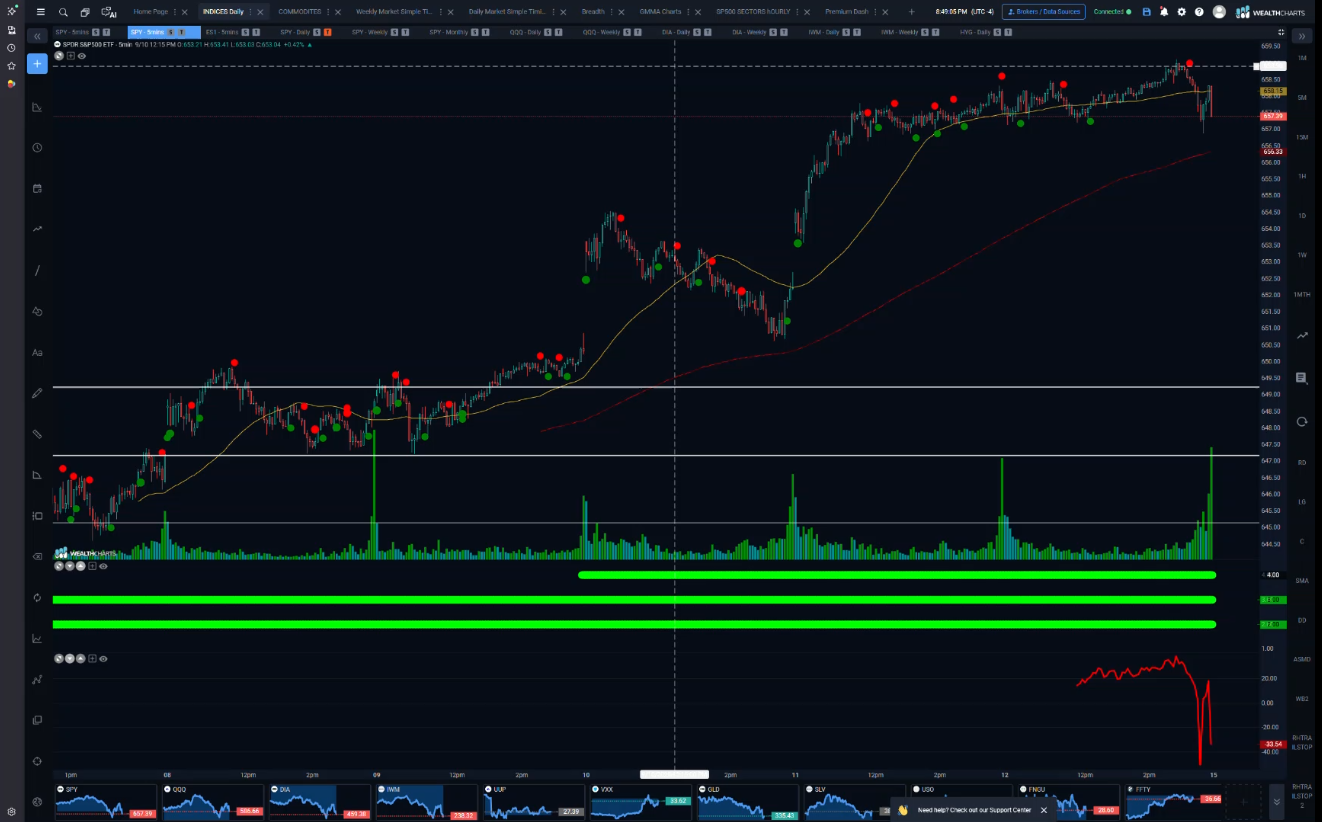Screen dimensions: 1322x822
Task: Open settings gear in top bar
Action: [1181, 12]
